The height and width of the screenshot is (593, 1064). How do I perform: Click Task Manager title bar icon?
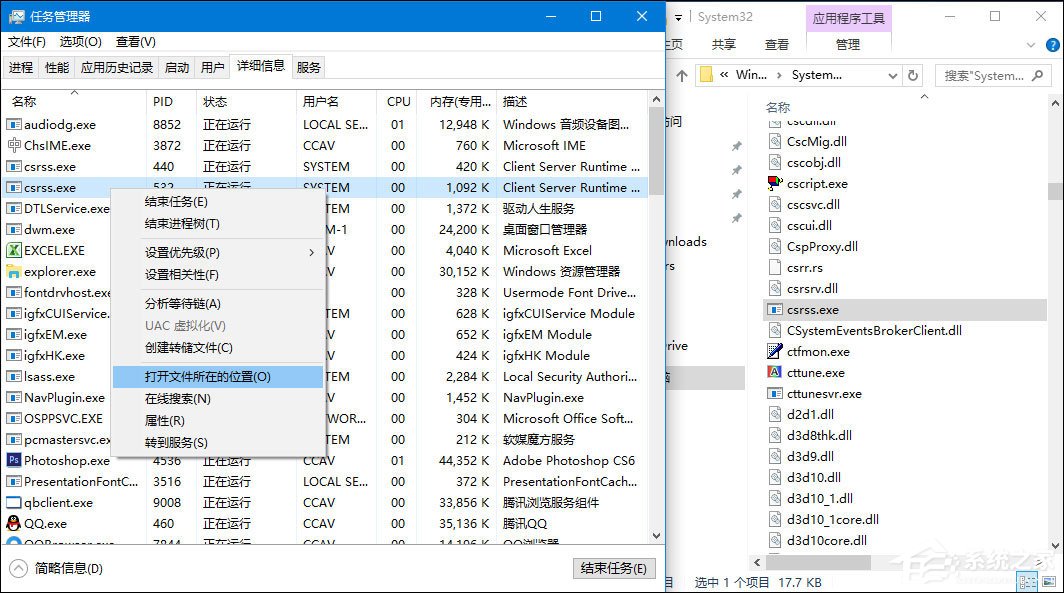[16, 16]
